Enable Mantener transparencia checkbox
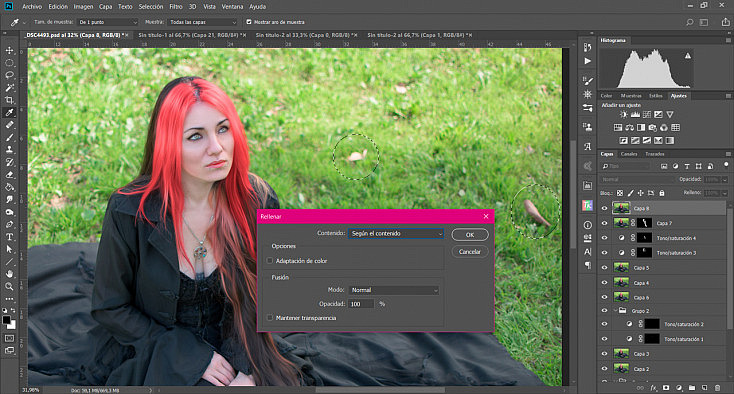This screenshot has width=734, height=394. click(270, 318)
